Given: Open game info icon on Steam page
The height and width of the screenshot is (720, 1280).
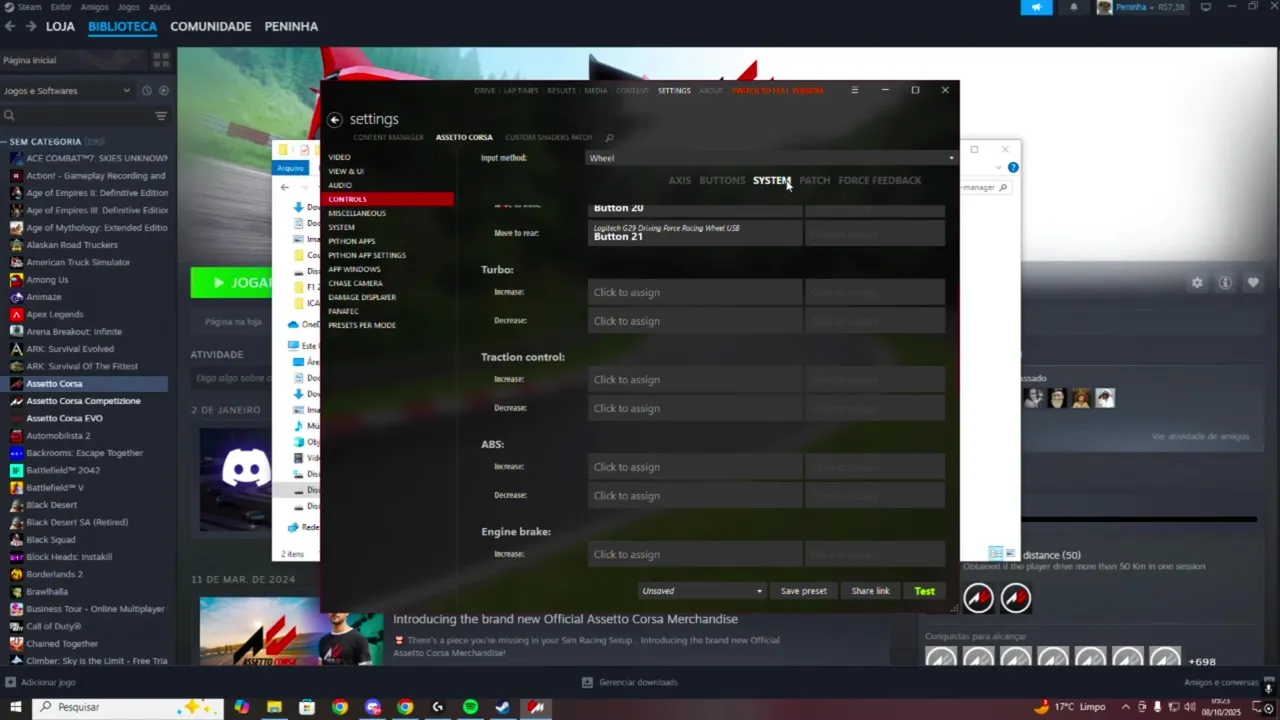Looking at the screenshot, I should pos(1225,283).
